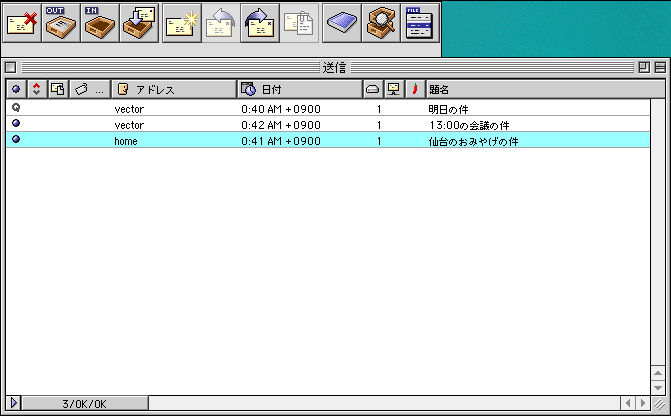Click the highlighted 仙台のおみやげの件 message
This screenshot has width=671, height=416.
point(472,141)
